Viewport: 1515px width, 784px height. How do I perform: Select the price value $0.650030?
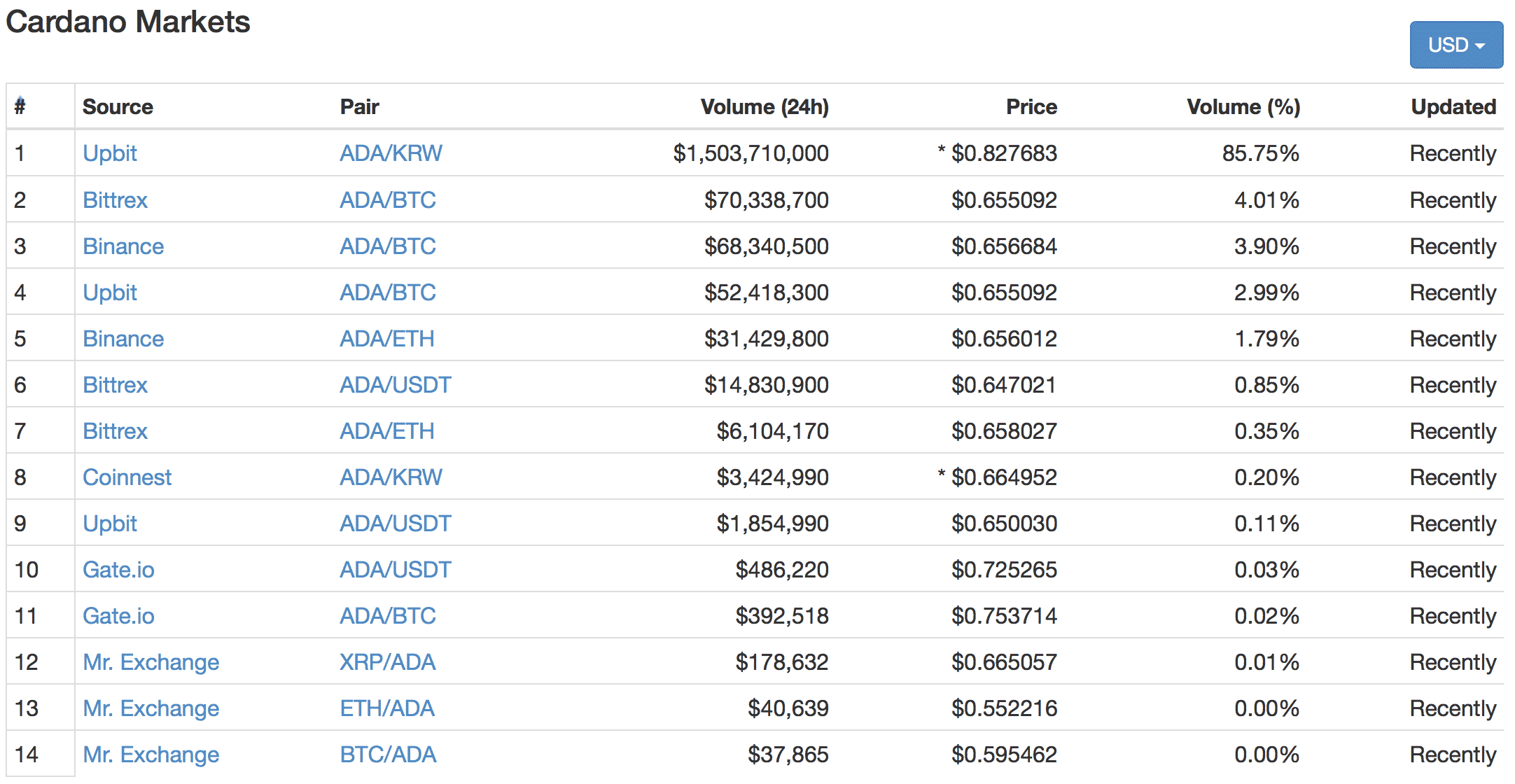(1004, 524)
